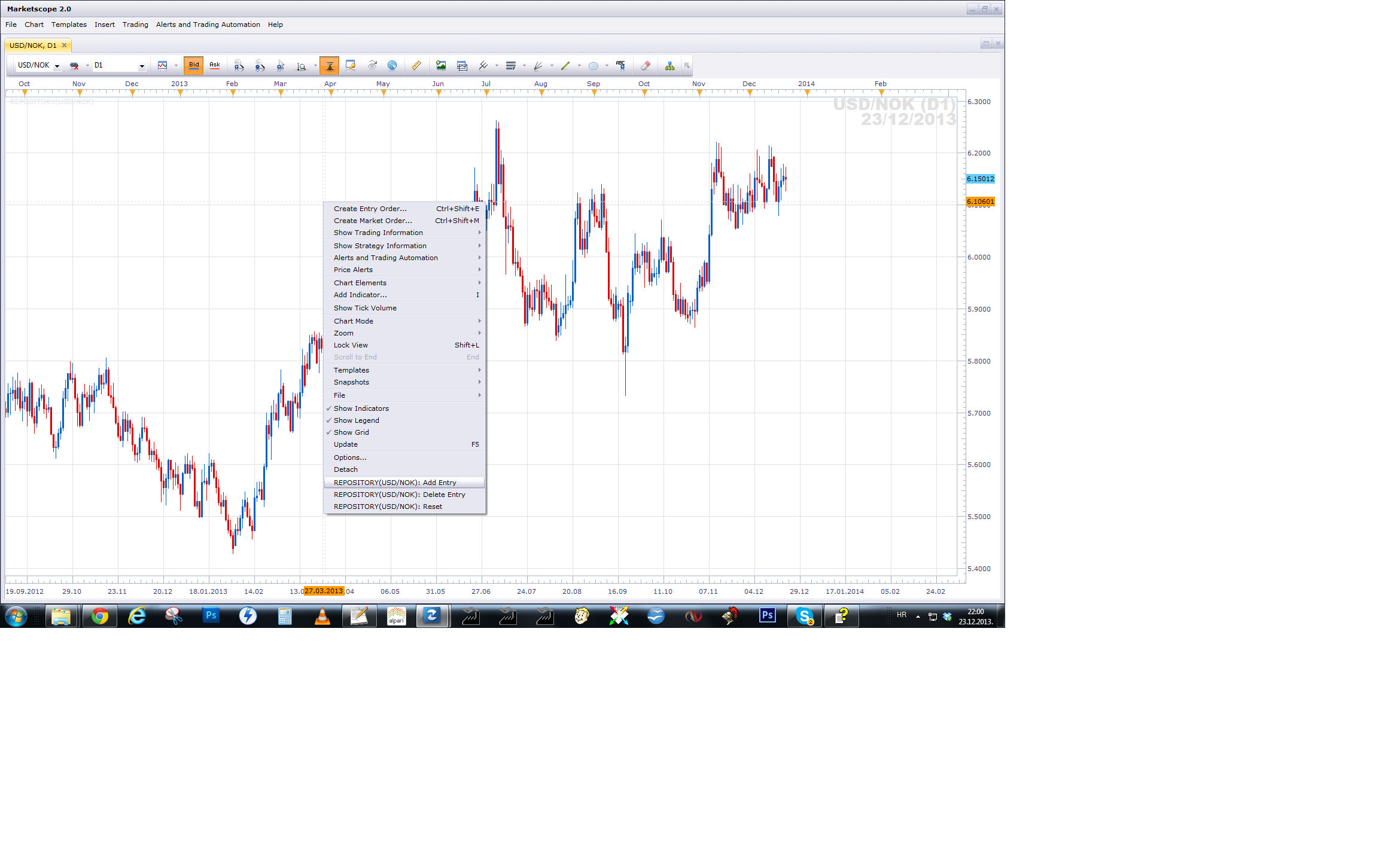Select the green trend line tool
This screenshot has width=1400, height=848.
click(565, 66)
